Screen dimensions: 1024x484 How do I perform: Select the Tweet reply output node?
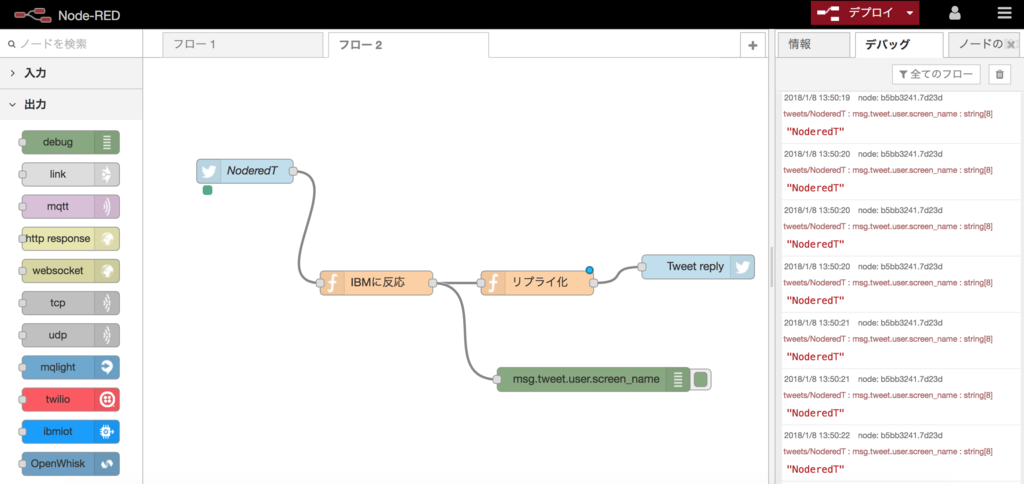pyautogui.click(x=698, y=267)
